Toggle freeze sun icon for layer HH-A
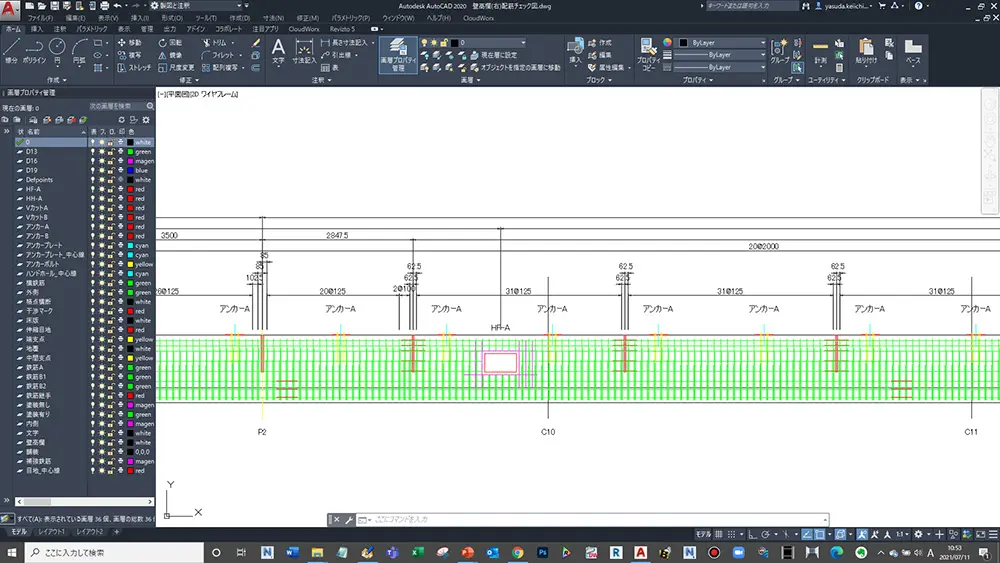The image size is (1000, 563). tap(101, 199)
